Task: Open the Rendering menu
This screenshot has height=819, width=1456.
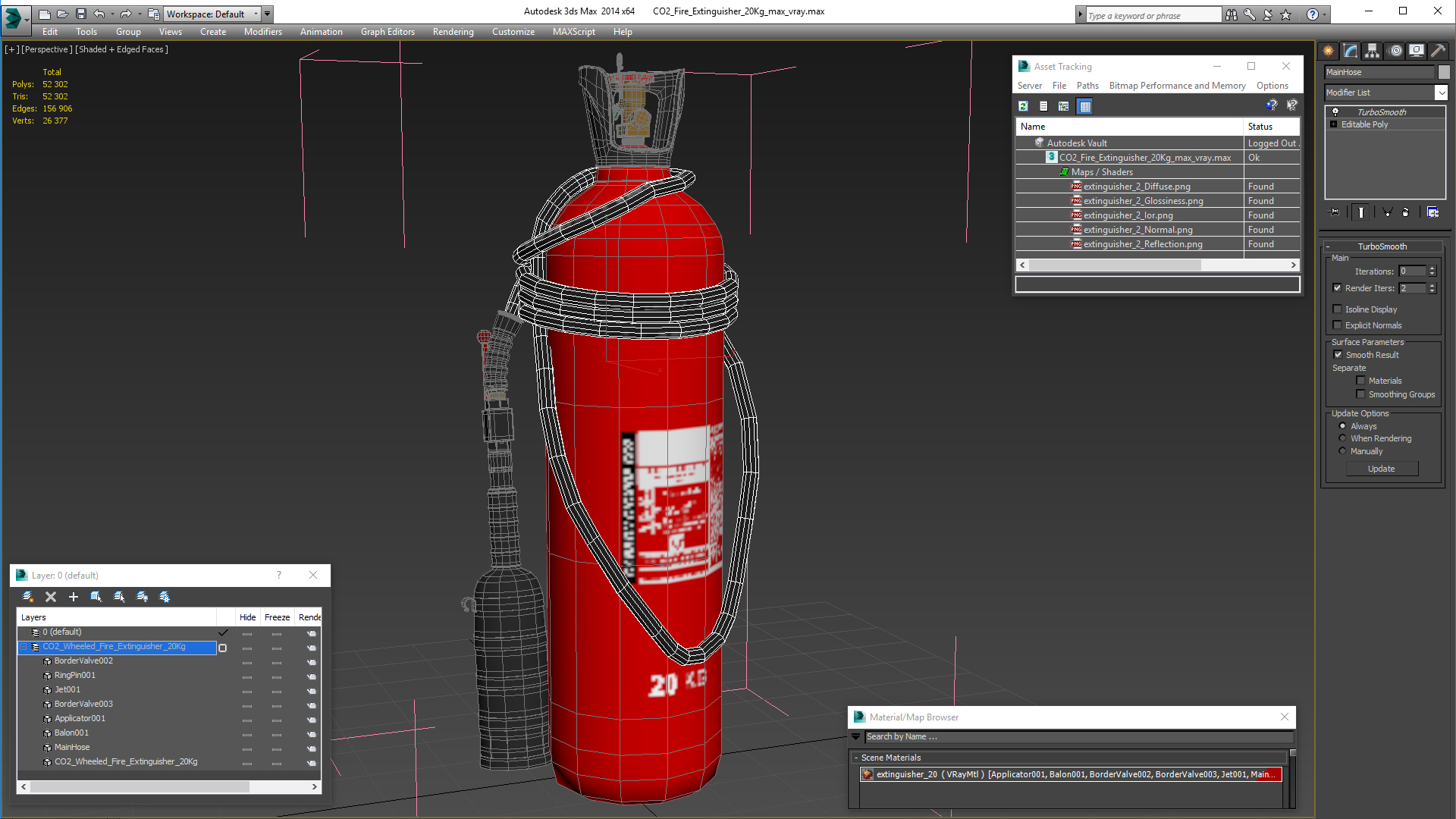Action: (453, 32)
